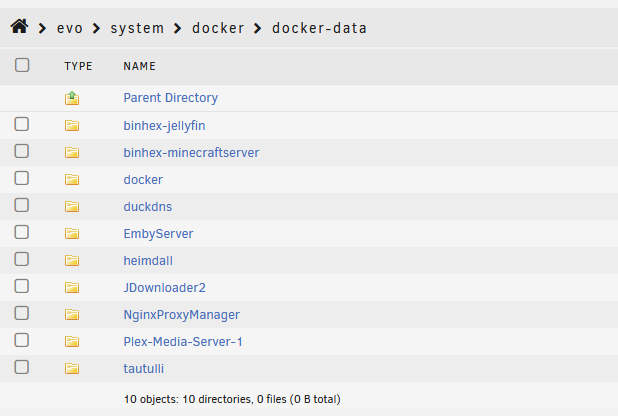Click folder icon for JDownloader2
The image size is (618, 416).
(x=72, y=287)
